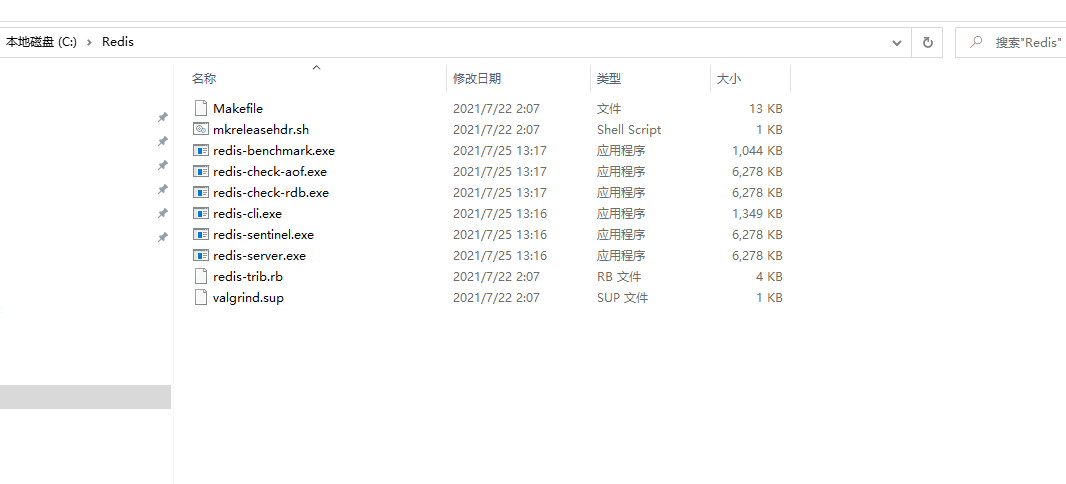
Task: Select redis-check-rdb.exe file name
Action: [271, 192]
